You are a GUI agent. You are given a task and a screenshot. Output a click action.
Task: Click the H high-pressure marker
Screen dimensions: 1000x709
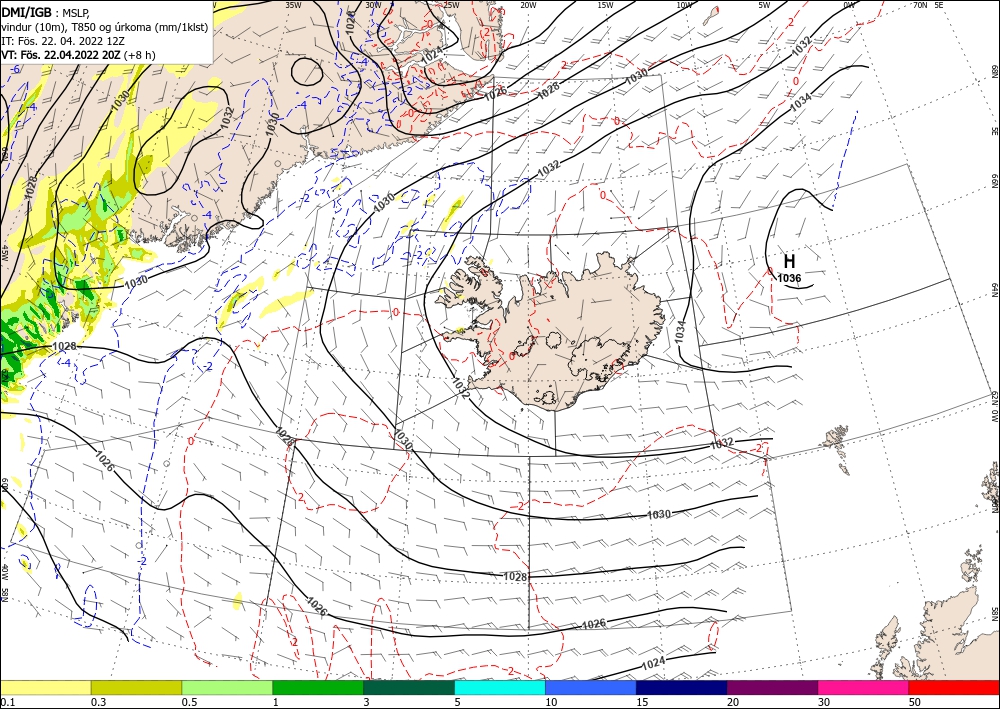pos(790,261)
